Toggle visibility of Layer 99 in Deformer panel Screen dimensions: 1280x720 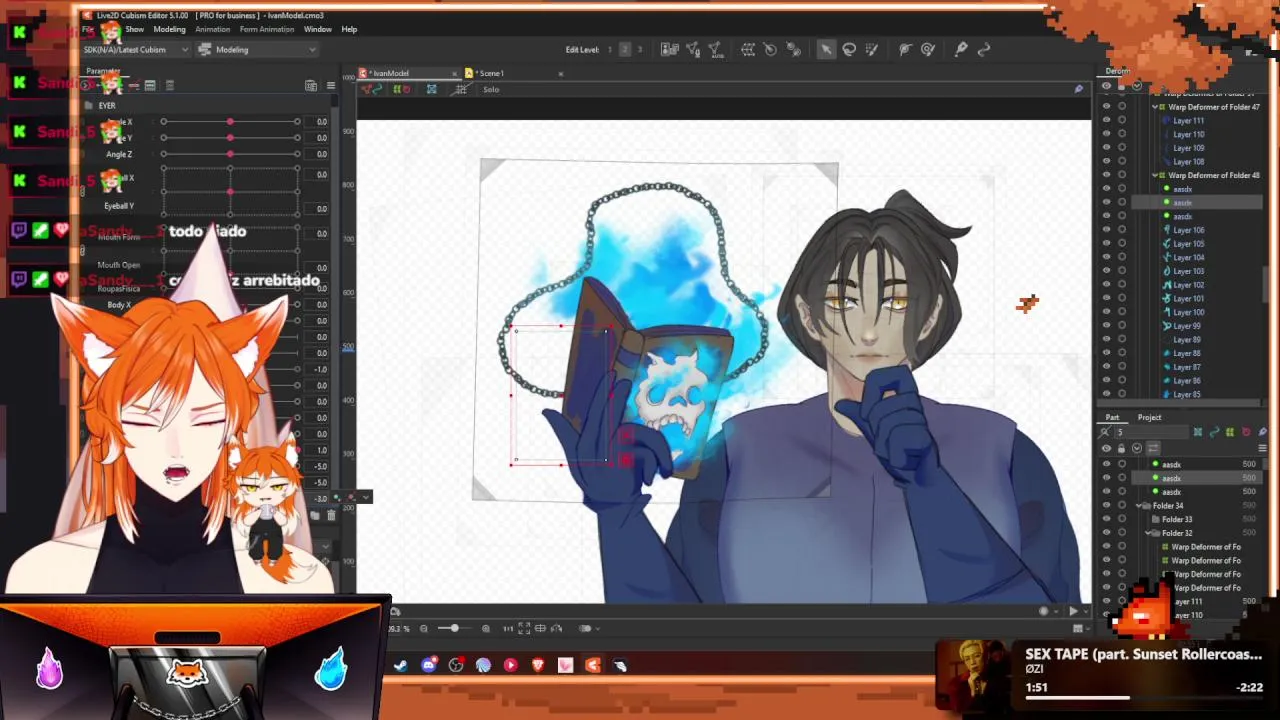[1106, 326]
